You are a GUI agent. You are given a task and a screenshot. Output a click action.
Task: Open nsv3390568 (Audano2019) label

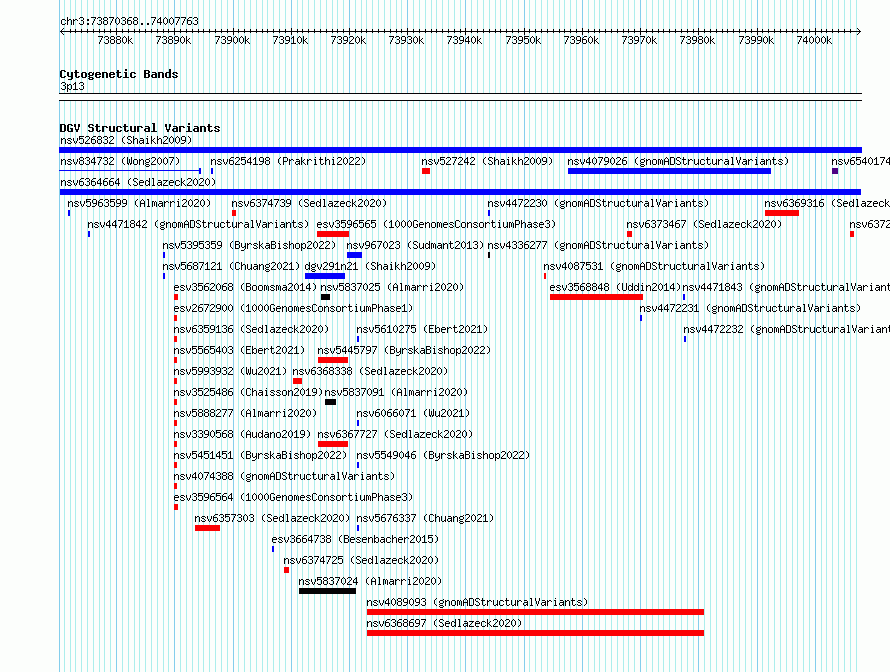[242, 434]
